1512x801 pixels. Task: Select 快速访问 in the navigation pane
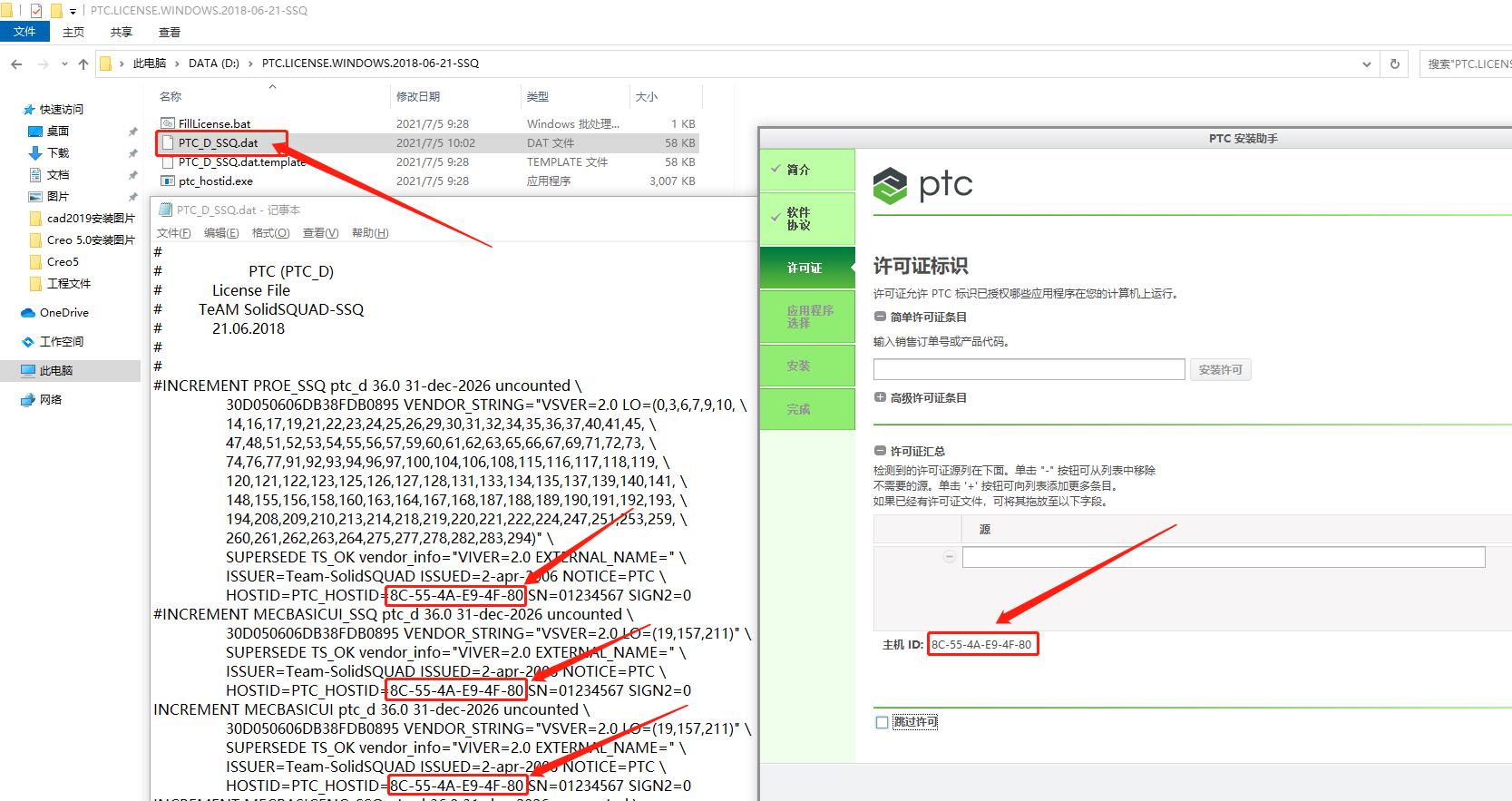61,109
